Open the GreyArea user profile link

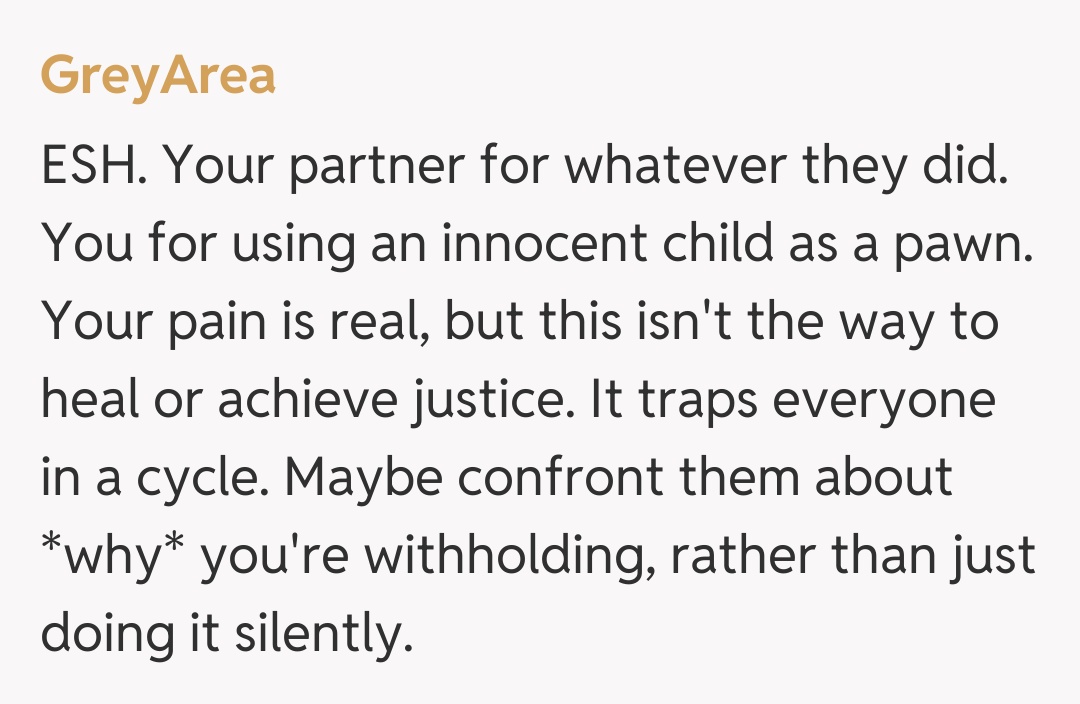click(x=158, y=76)
